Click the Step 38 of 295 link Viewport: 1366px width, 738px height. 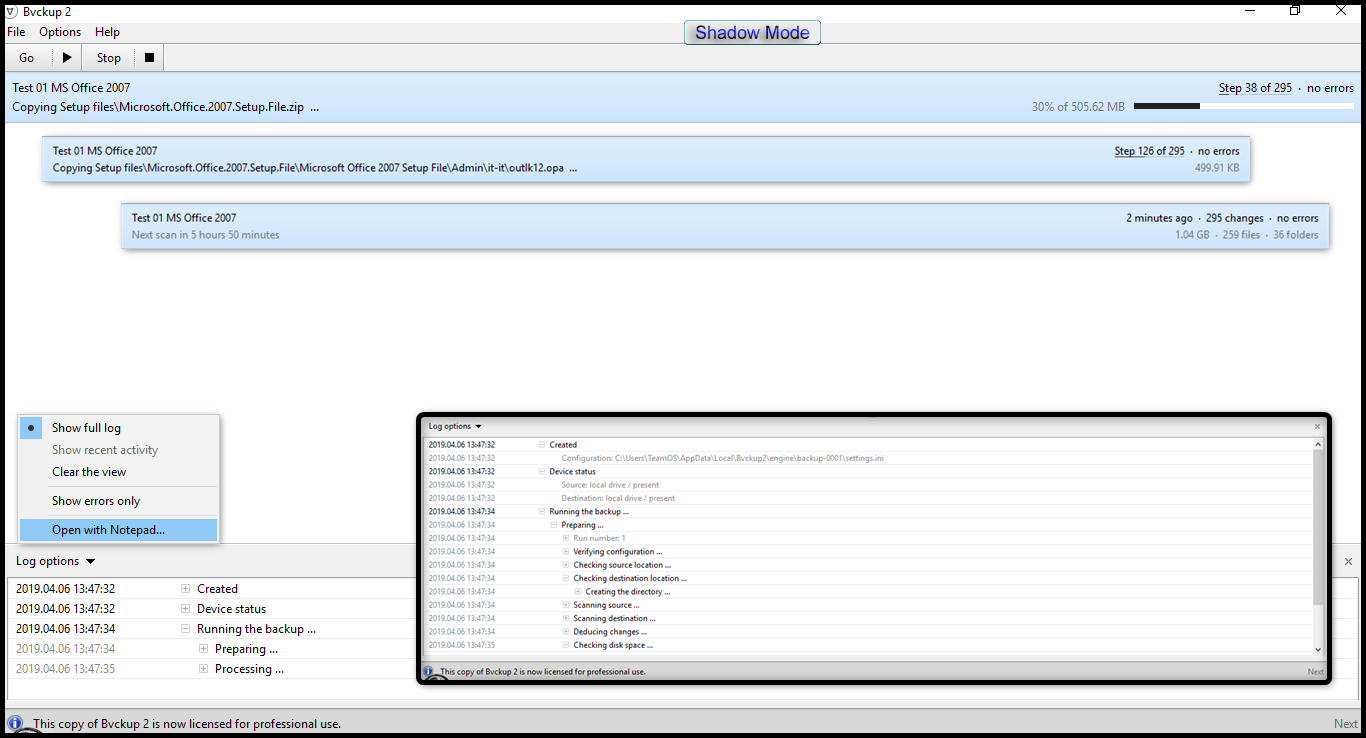click(x=1255, y=88)
